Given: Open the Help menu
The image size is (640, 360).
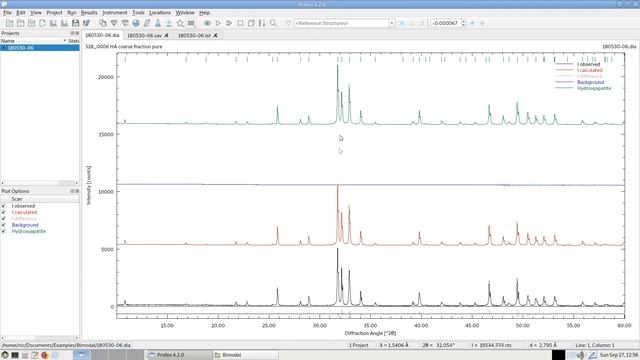Looking at the screenshot, I should click(x=204, y=13).
